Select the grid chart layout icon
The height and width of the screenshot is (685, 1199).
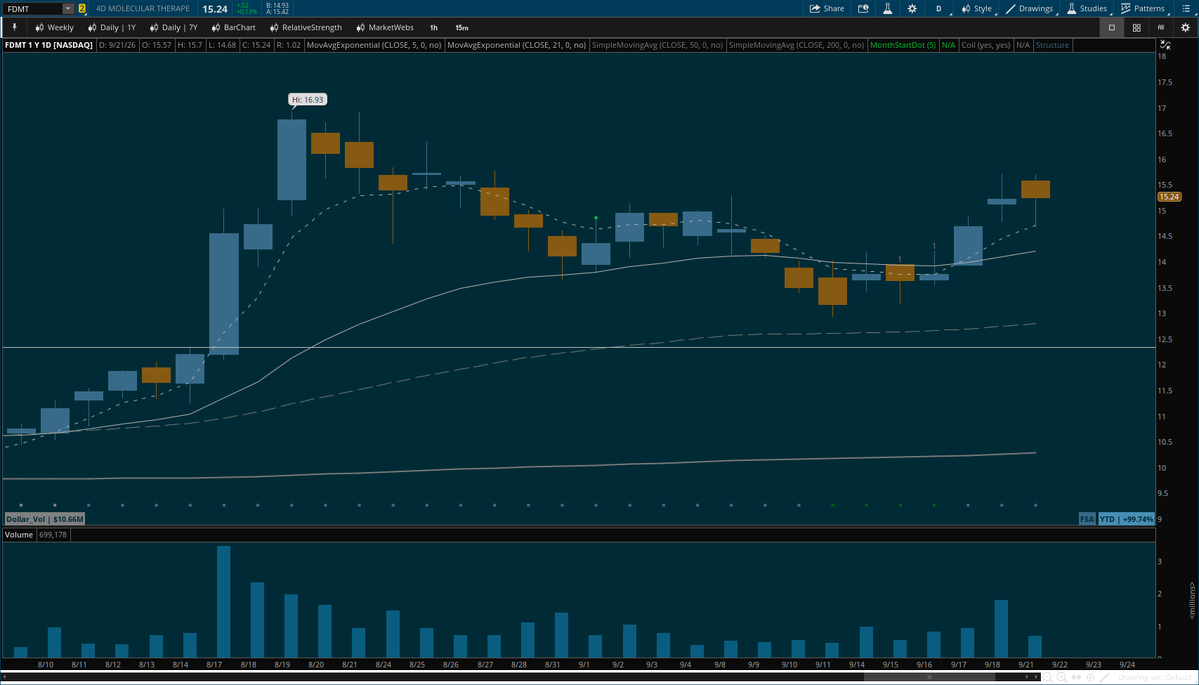point(1137,28)
